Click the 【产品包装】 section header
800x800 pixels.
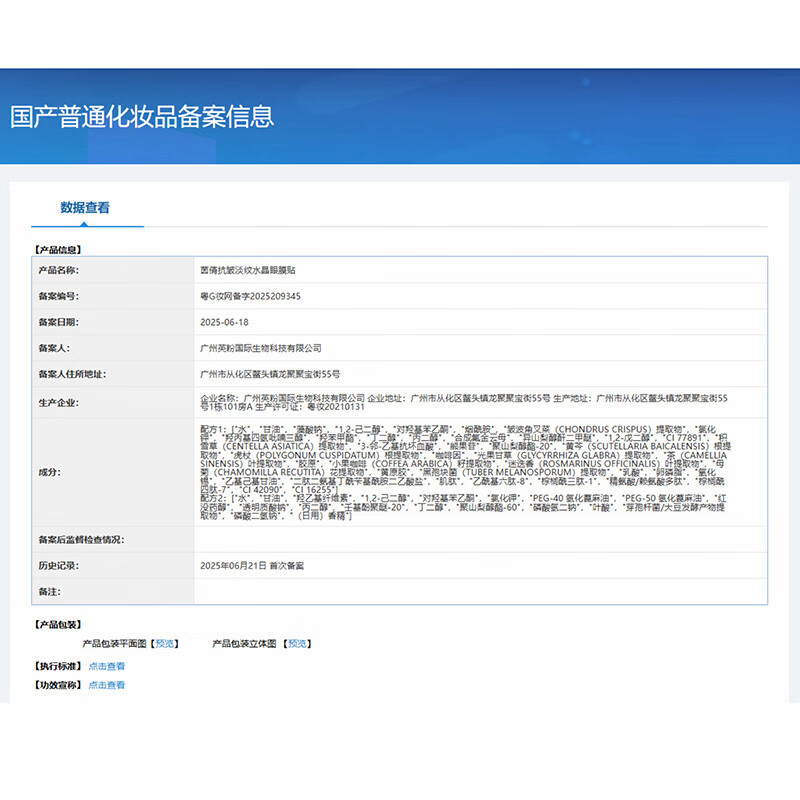pos(57,624)
